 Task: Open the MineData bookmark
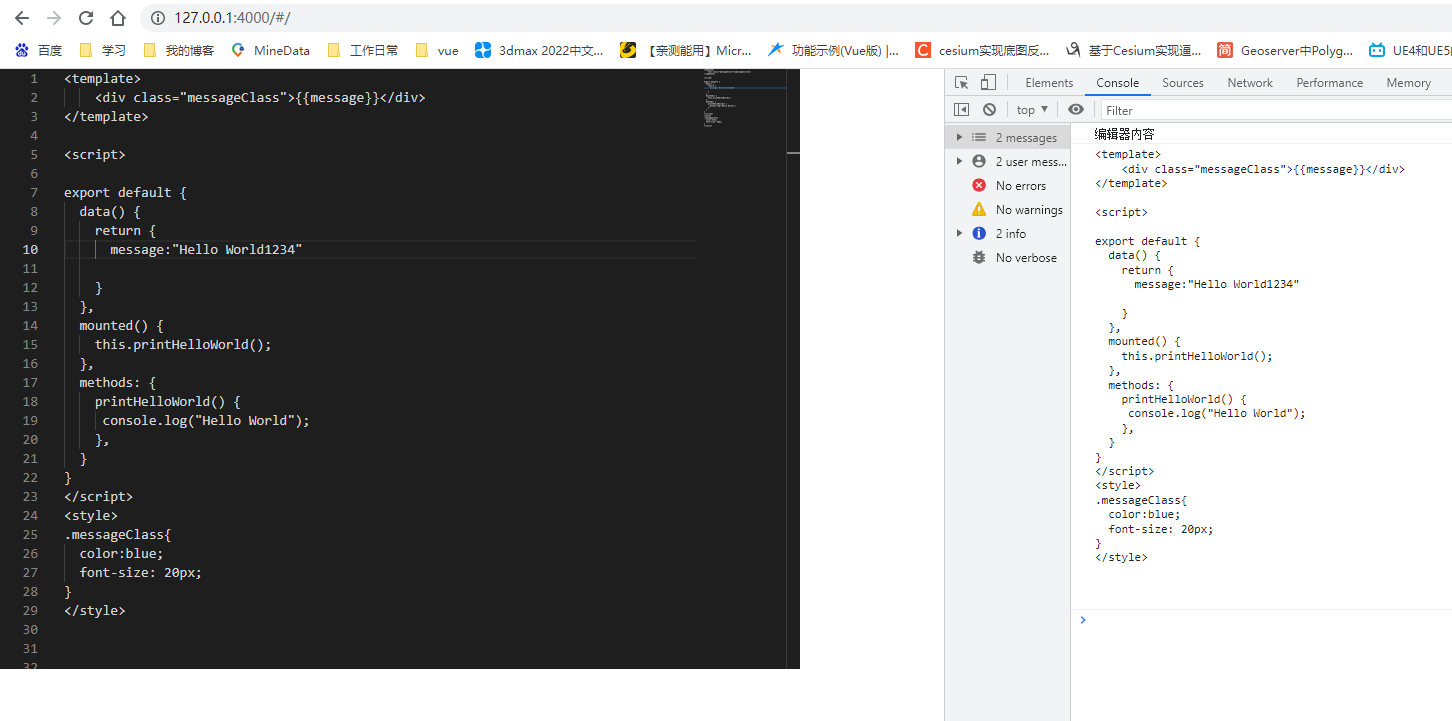[x=270, y=50]
